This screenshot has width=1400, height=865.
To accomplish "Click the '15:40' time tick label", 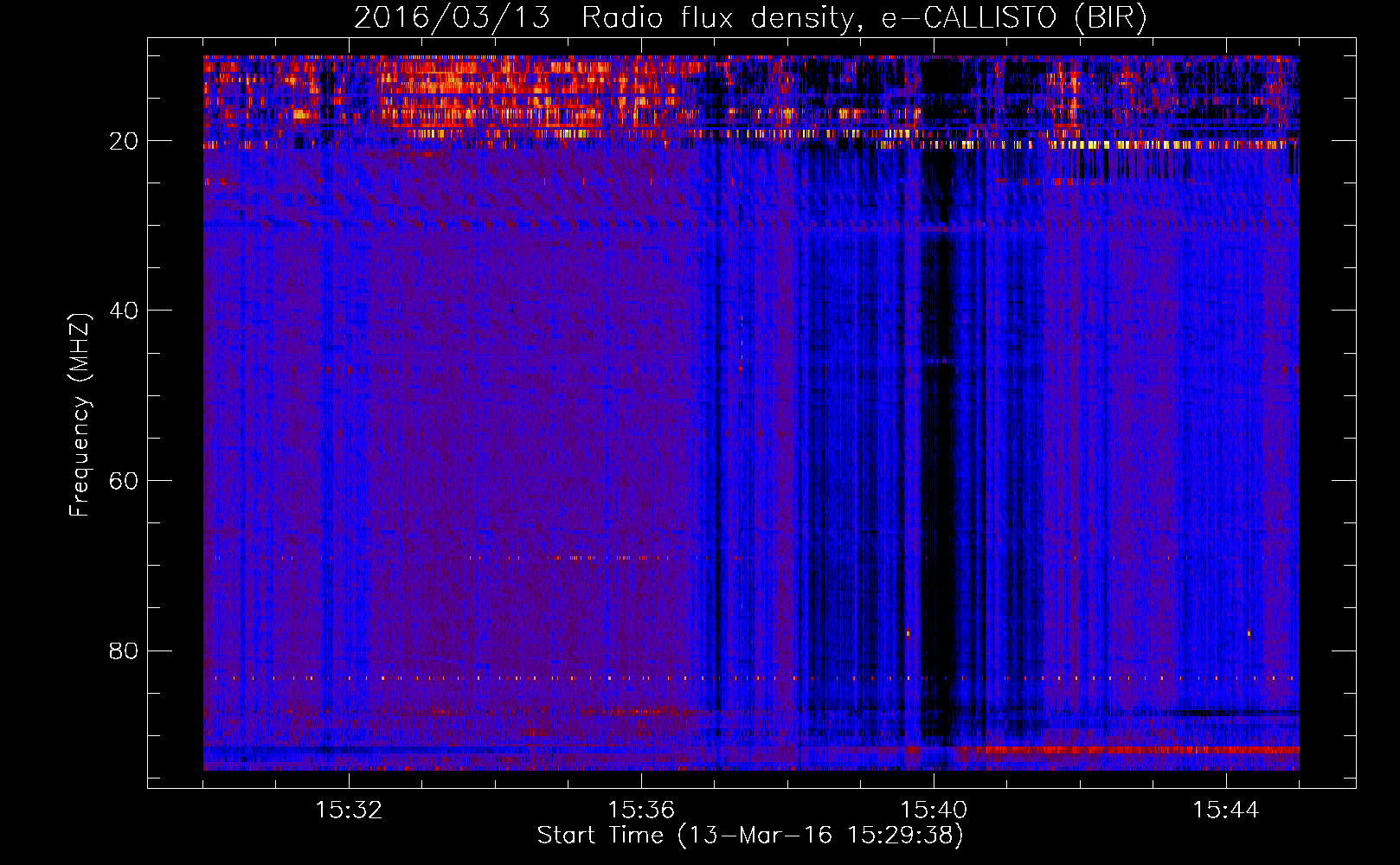I will (934, 811).
